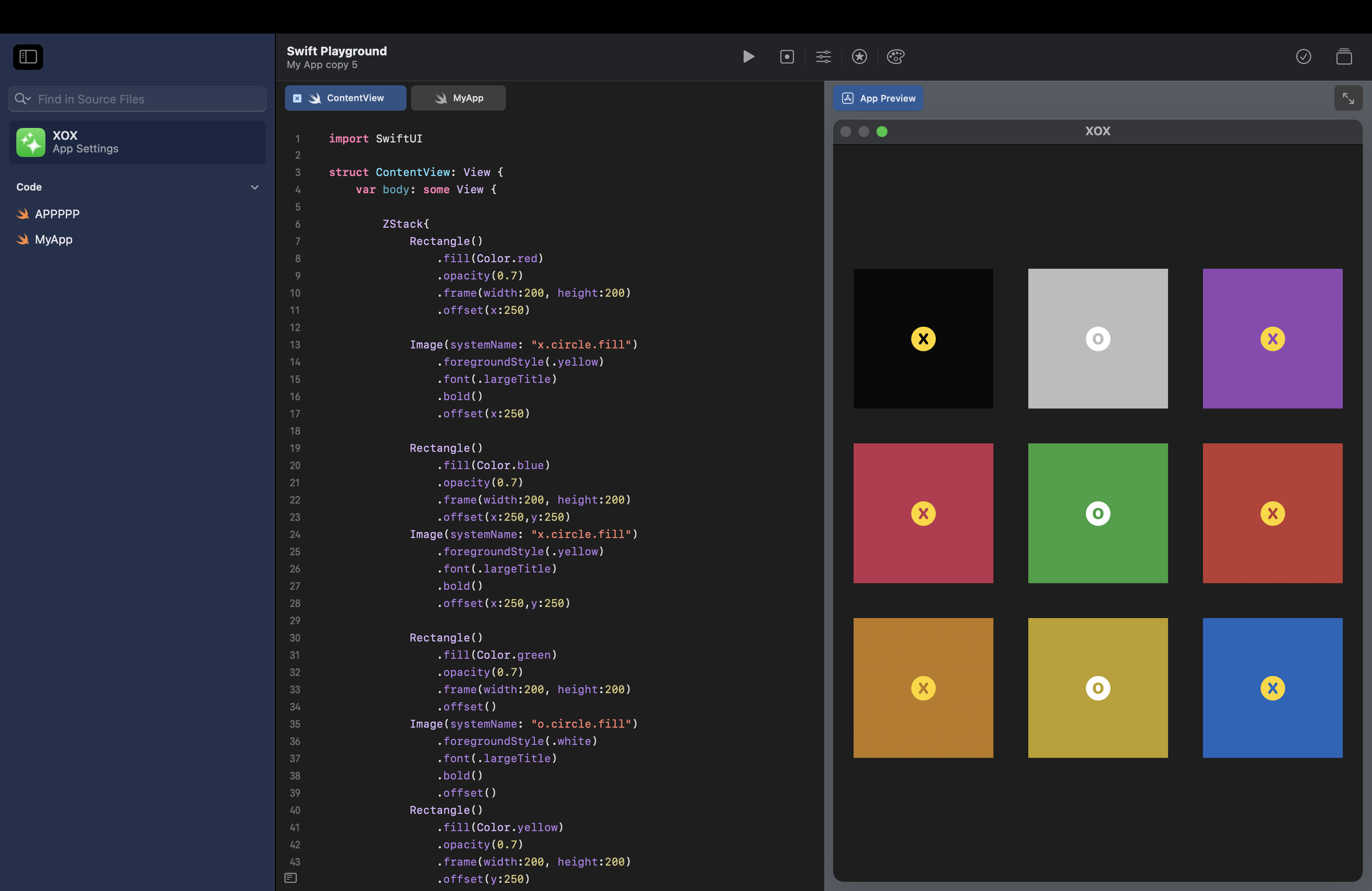Expand the App Preview to full size

pyautogui.click(x=1348, y=98)
